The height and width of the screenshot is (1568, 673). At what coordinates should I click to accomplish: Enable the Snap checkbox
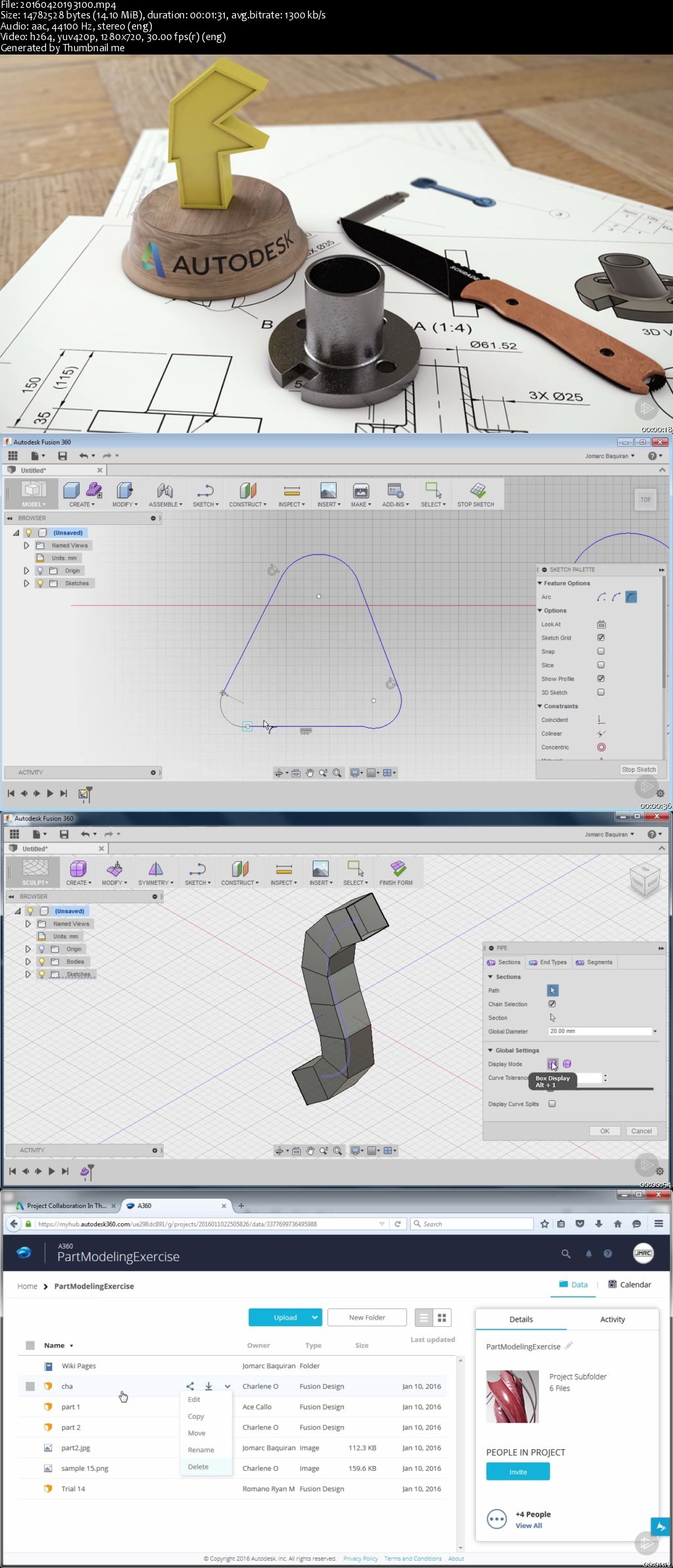(x=601, y=652)
